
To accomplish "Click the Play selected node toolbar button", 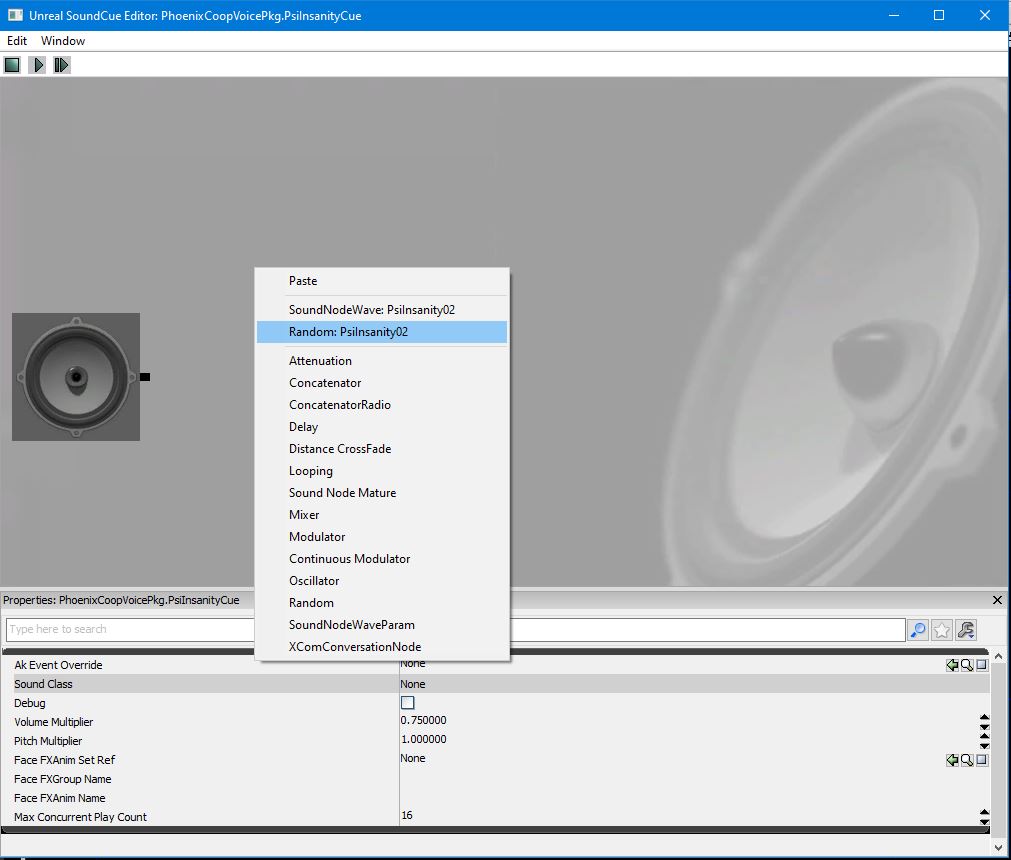I will pos(62,65).
